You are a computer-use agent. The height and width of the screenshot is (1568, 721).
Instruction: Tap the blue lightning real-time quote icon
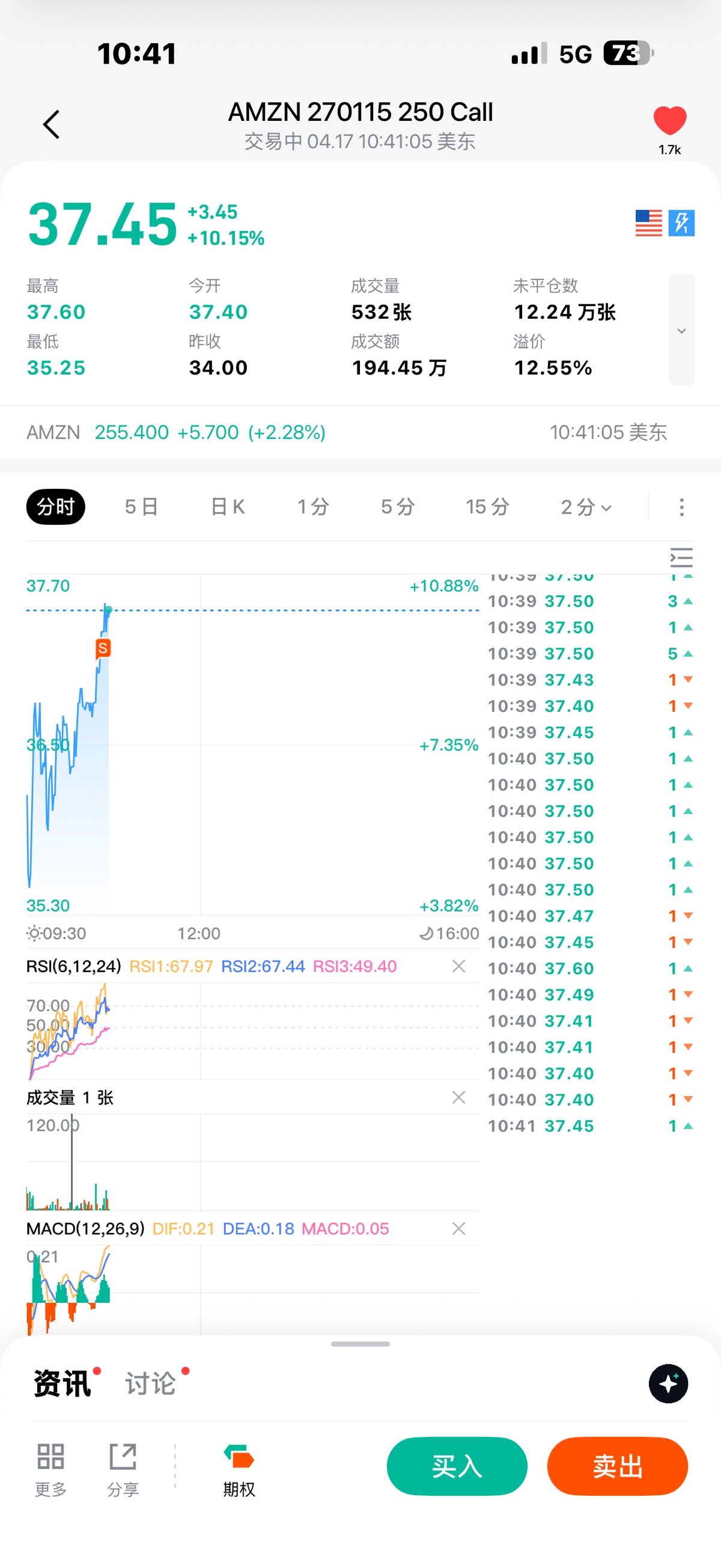[x=681, y=223]
